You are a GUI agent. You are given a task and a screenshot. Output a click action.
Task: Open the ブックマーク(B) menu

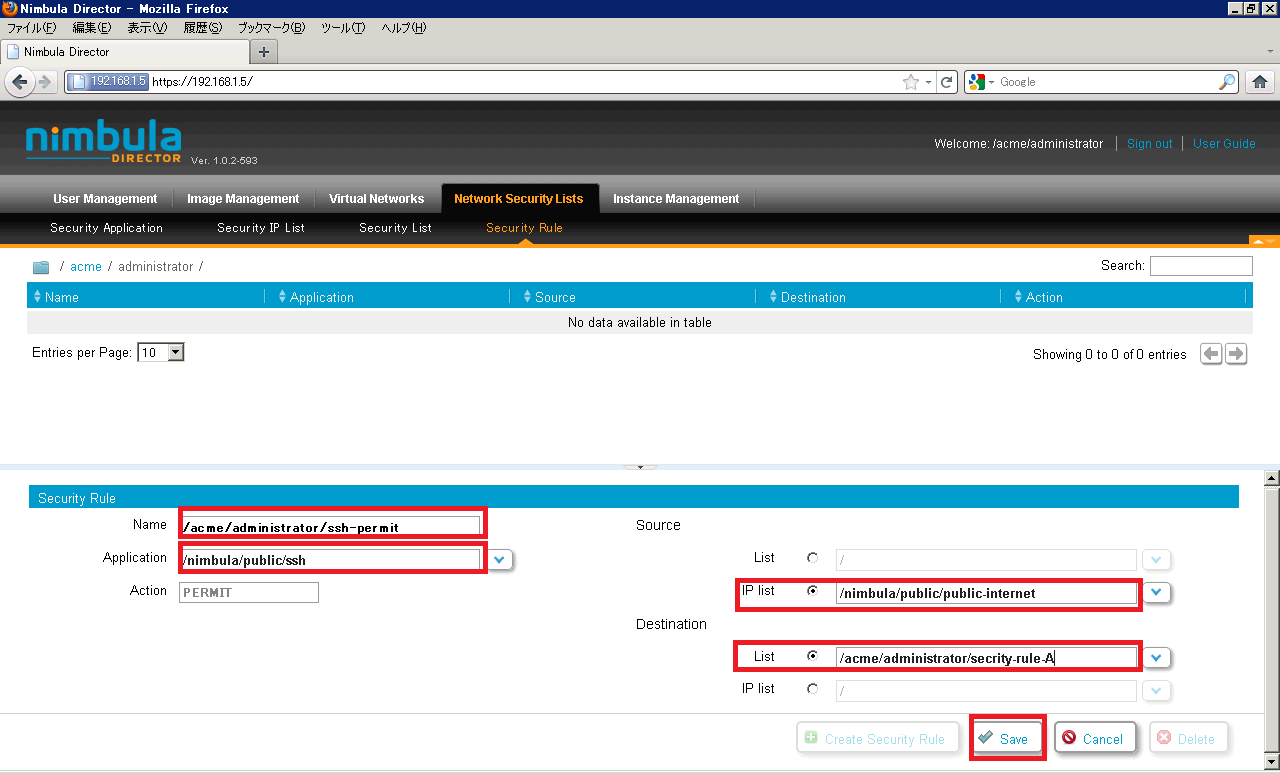[x=271, y=28]
